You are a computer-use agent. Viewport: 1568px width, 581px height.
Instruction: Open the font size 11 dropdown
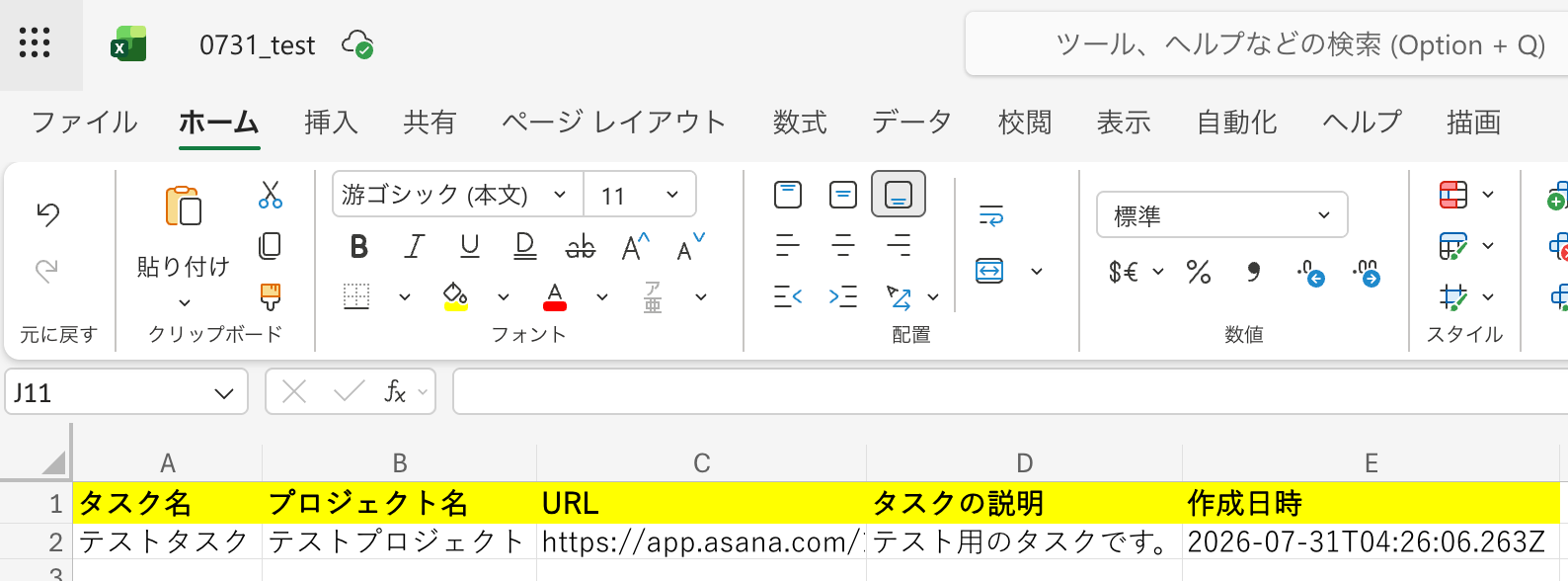640,195
